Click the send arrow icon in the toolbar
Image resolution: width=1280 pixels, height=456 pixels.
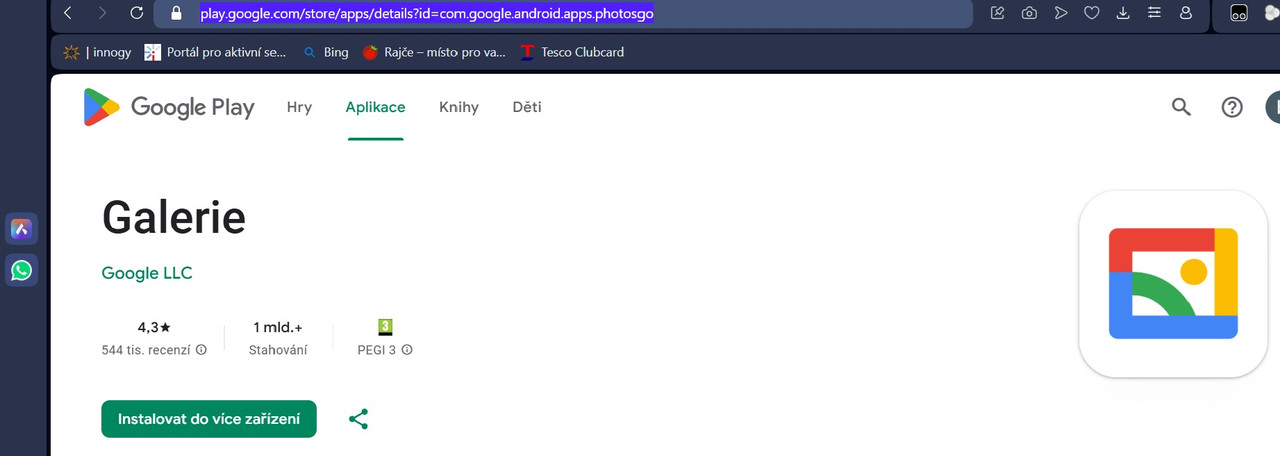pyautogui.click(x=1060, y=13)
